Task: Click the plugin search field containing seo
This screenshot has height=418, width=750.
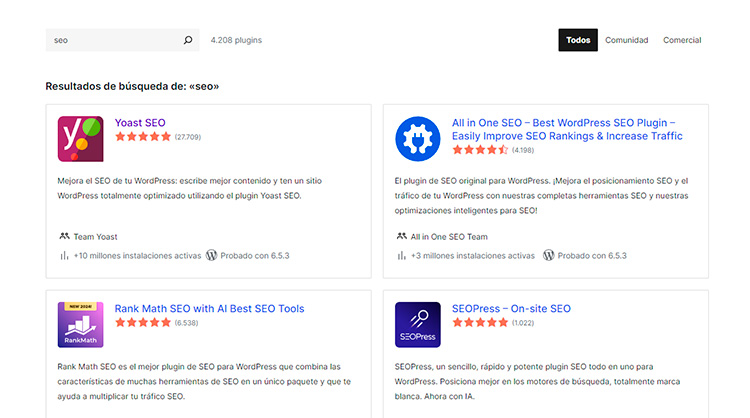Action: pos(112,41)
